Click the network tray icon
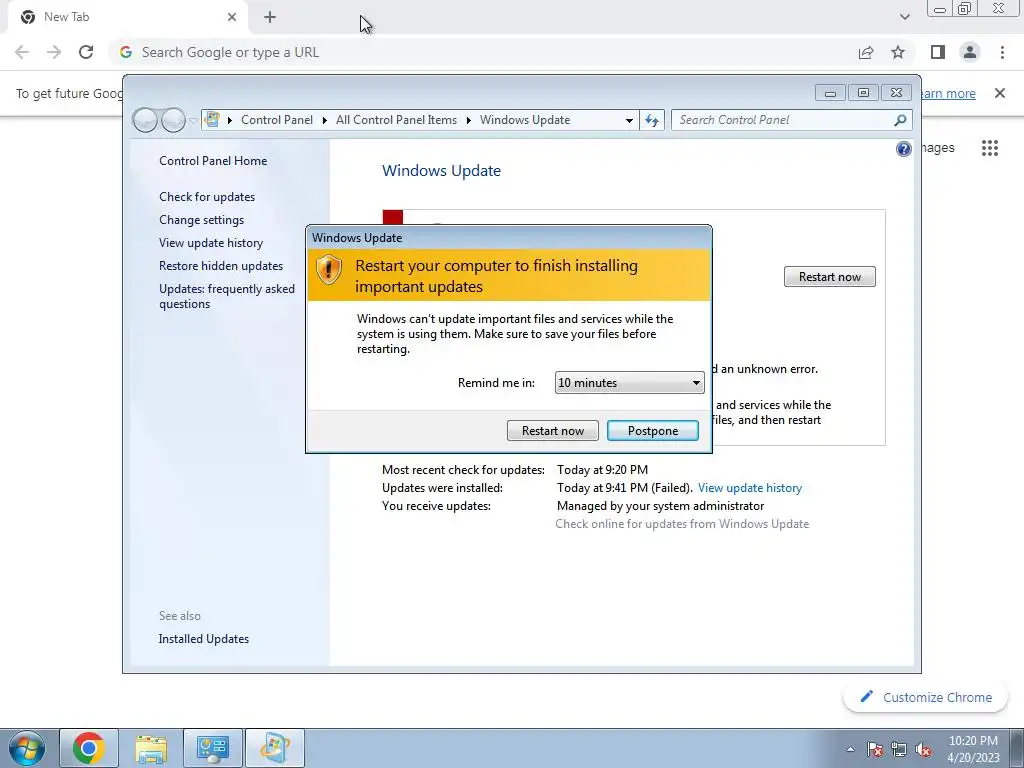The width and height of the screenshot is (1024, 768). coord(899,749)
